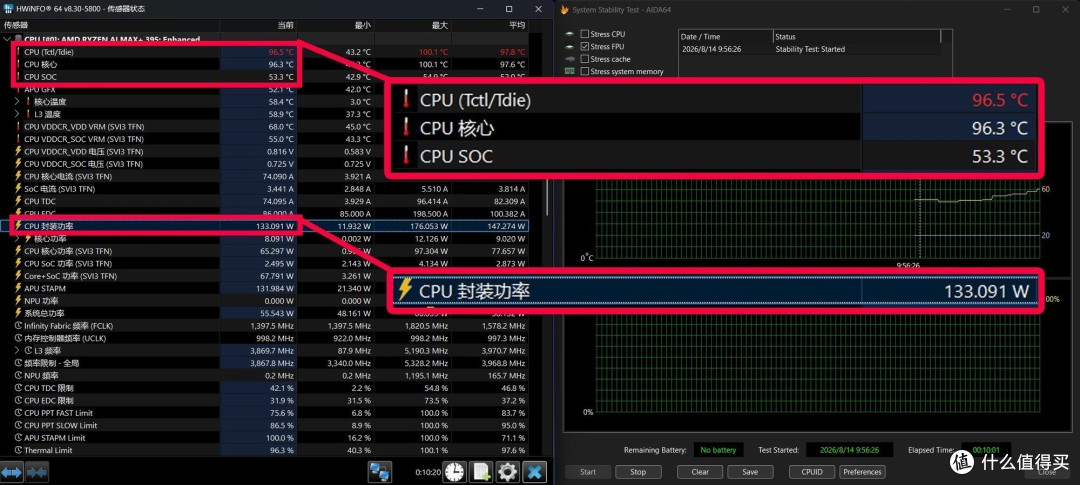1080x485 pixels.
Task: Select the CPU PPT SLOW Limit row
Action: pyautogui.click(x=264, y=425)
